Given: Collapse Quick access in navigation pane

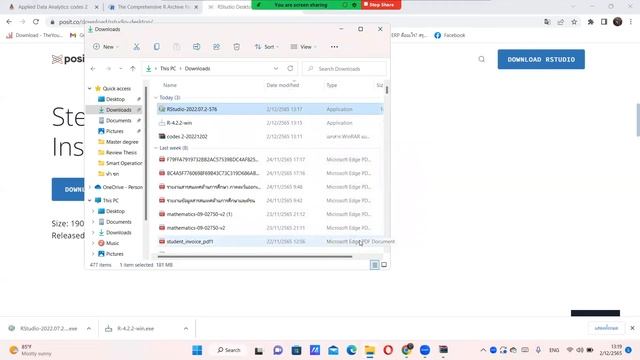Looking at the screenshot, I should coord(90,88).
